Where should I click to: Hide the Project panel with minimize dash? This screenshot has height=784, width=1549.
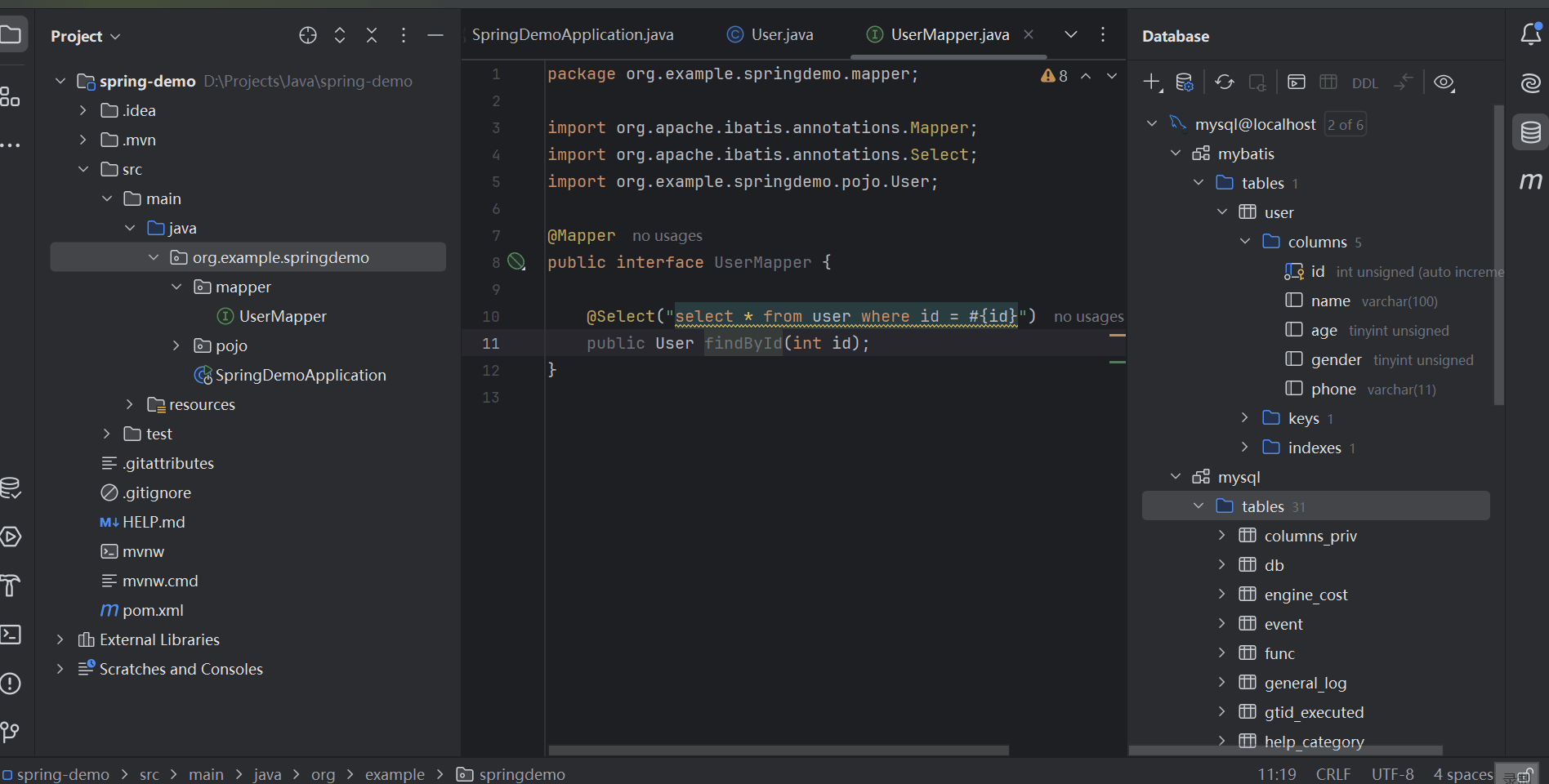tap(435, 35)
